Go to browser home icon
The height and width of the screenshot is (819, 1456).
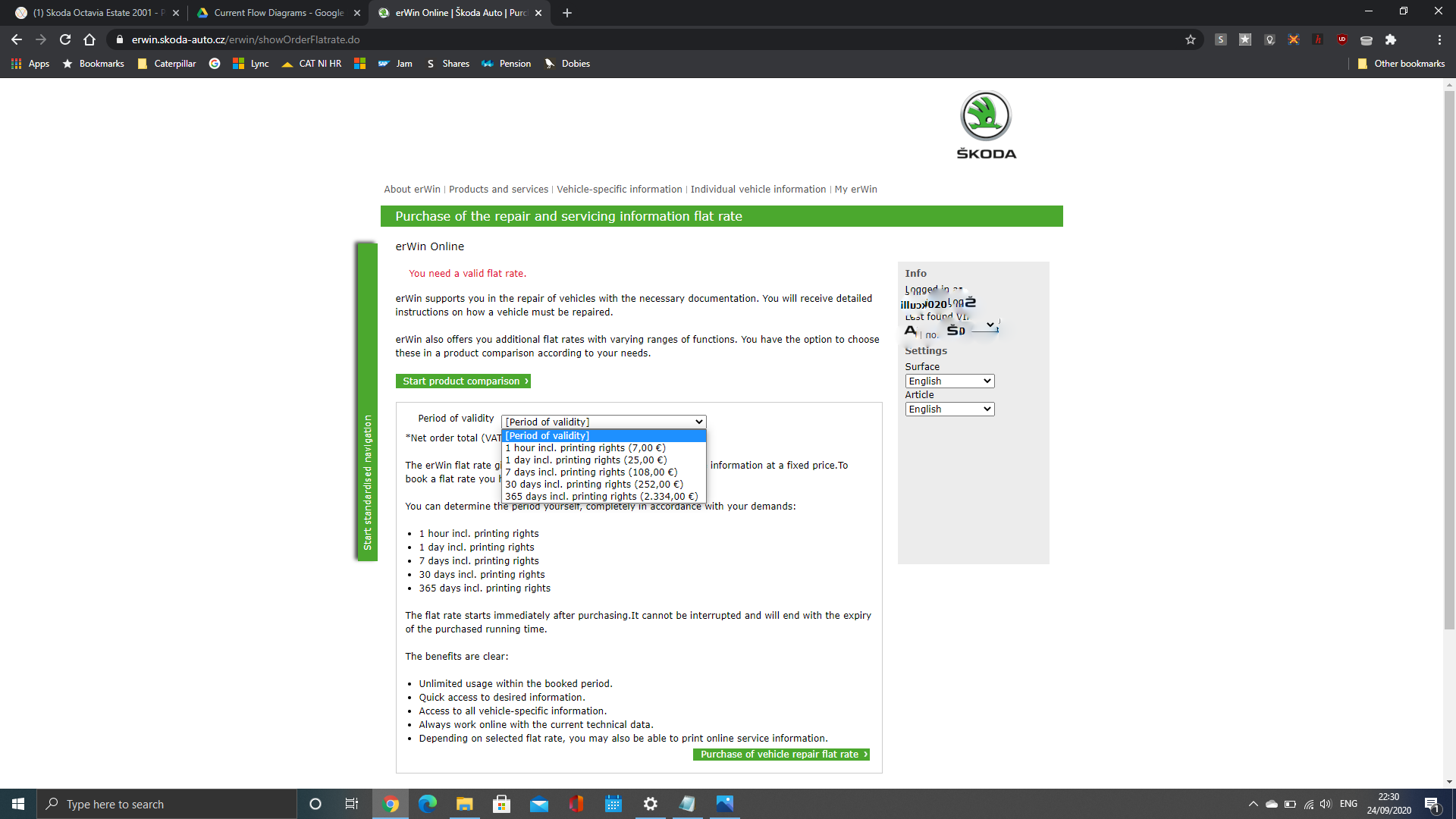89,39
